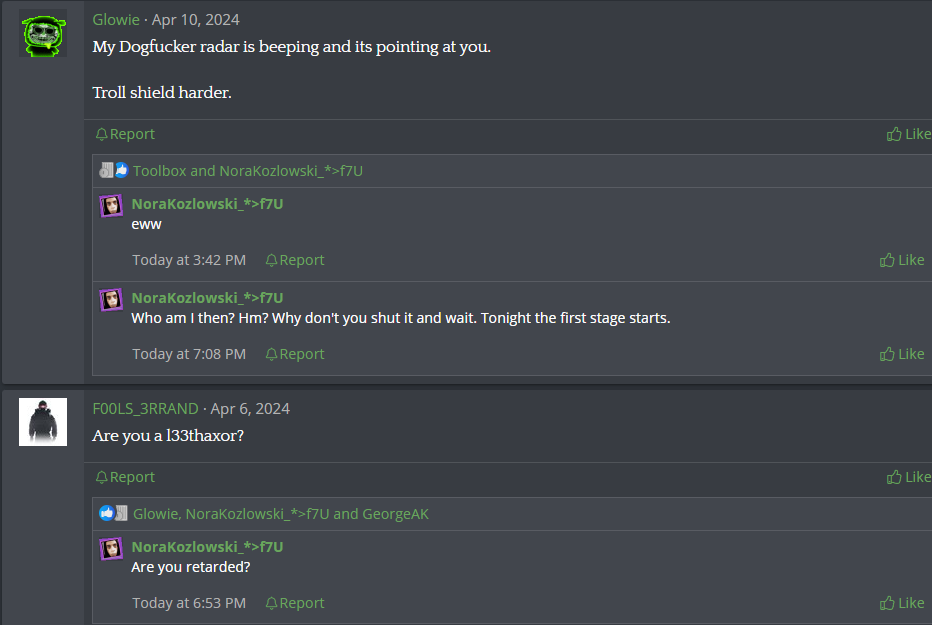Viewport: 932px width, 625px height.
Task: Click Nora's avatar beside "Are you retarded?" comment
Action: click(111, 549)
